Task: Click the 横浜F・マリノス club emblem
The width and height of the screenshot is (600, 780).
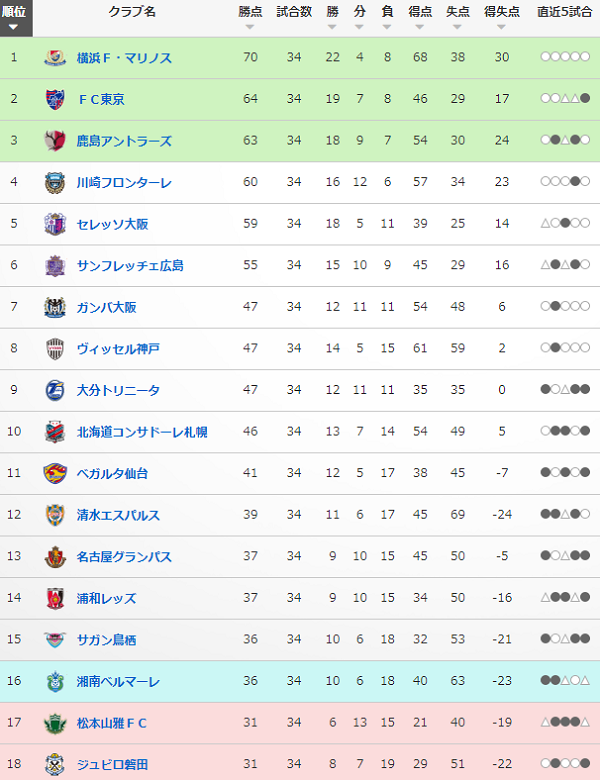Action: click(55, 58)
